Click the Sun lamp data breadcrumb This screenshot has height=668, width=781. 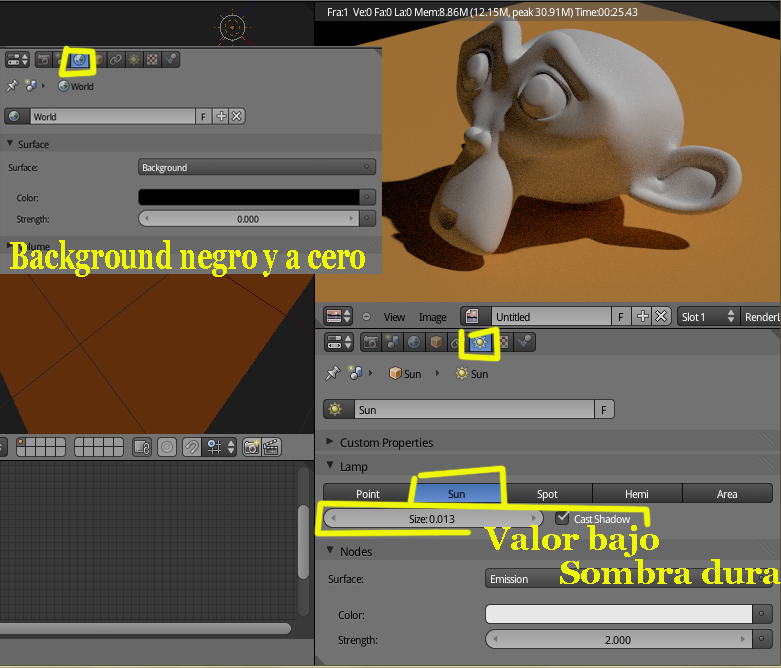click(x=472, y=374)
